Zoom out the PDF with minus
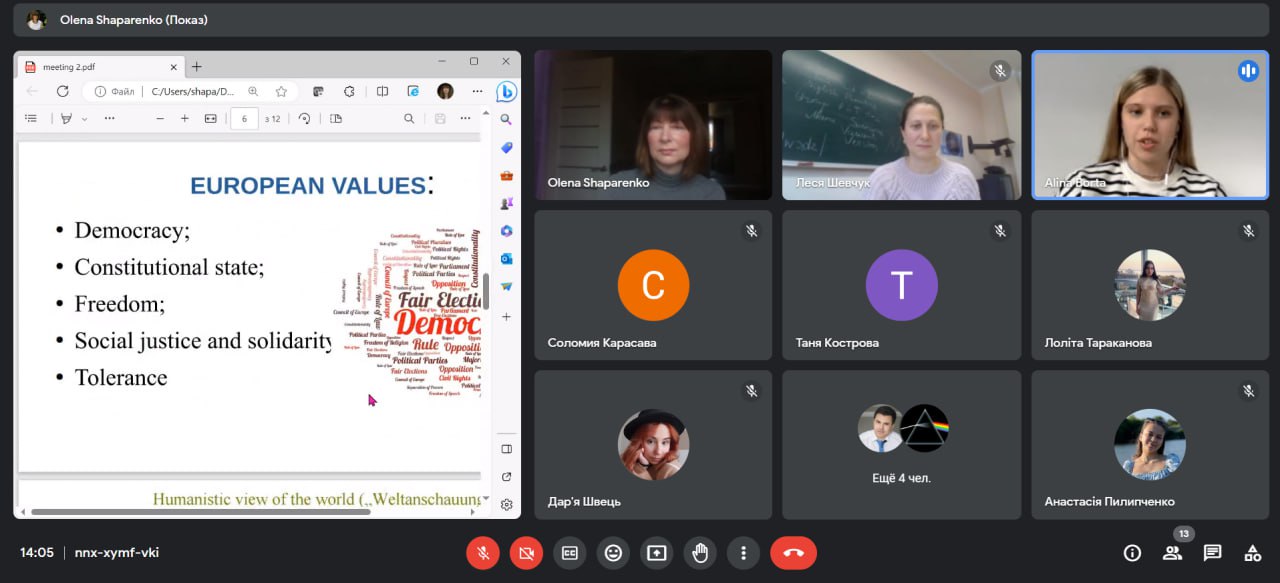Screen dimensions: 1280x583 coord(160,118)
